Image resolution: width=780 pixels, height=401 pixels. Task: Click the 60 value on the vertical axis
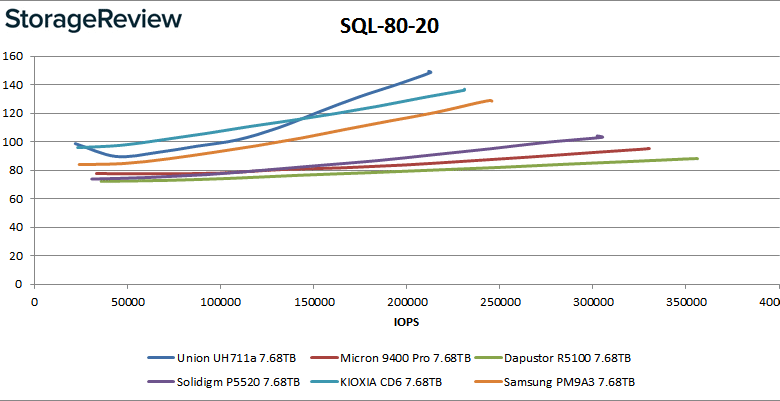(x=17, y=199)
